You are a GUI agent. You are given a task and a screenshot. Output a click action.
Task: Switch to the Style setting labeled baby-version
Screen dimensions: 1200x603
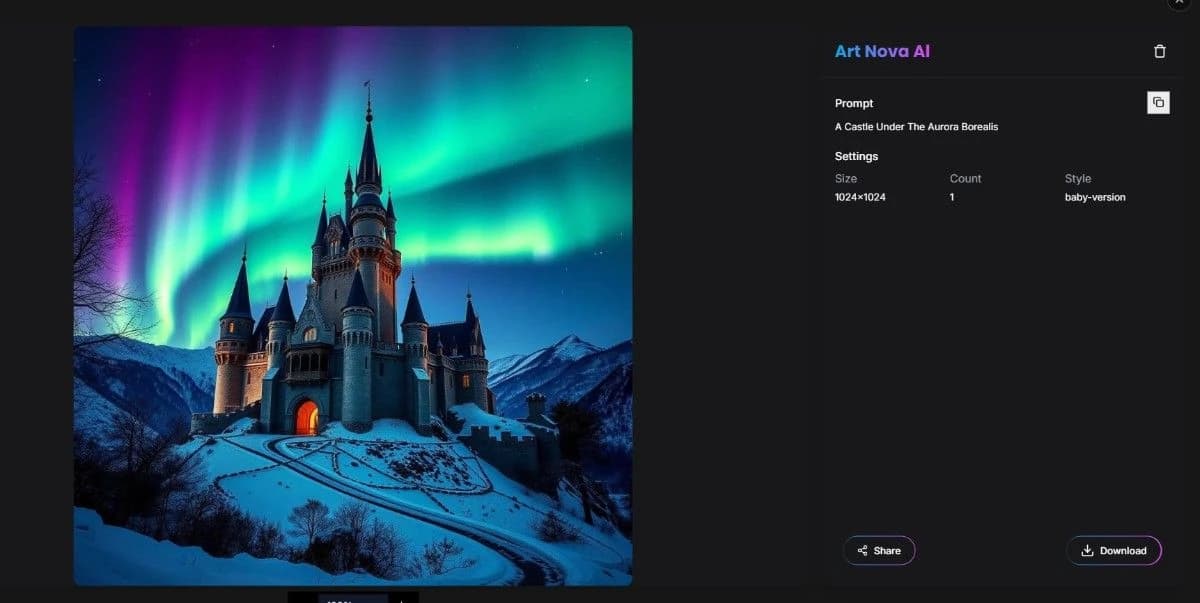pos(1095,197)
